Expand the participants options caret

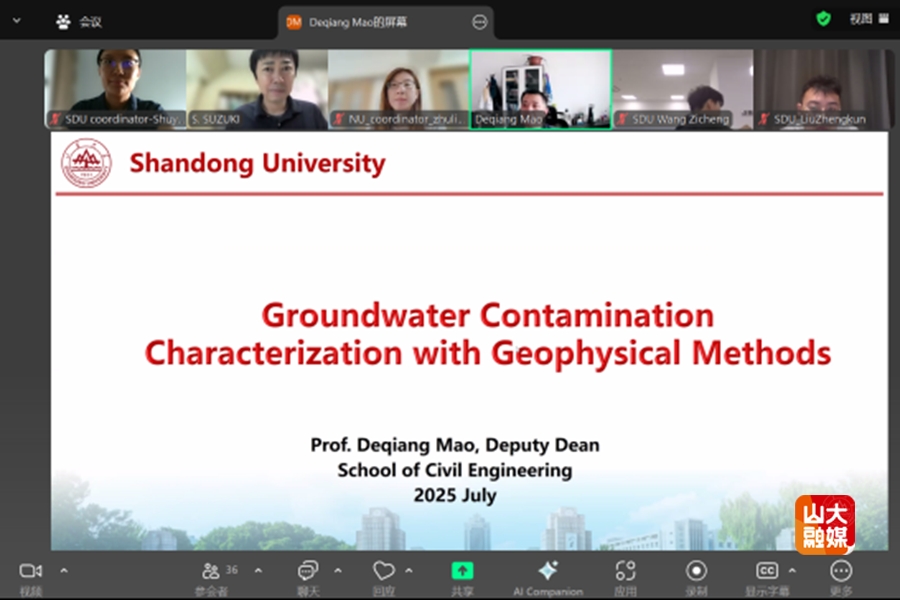pos(258,571)
